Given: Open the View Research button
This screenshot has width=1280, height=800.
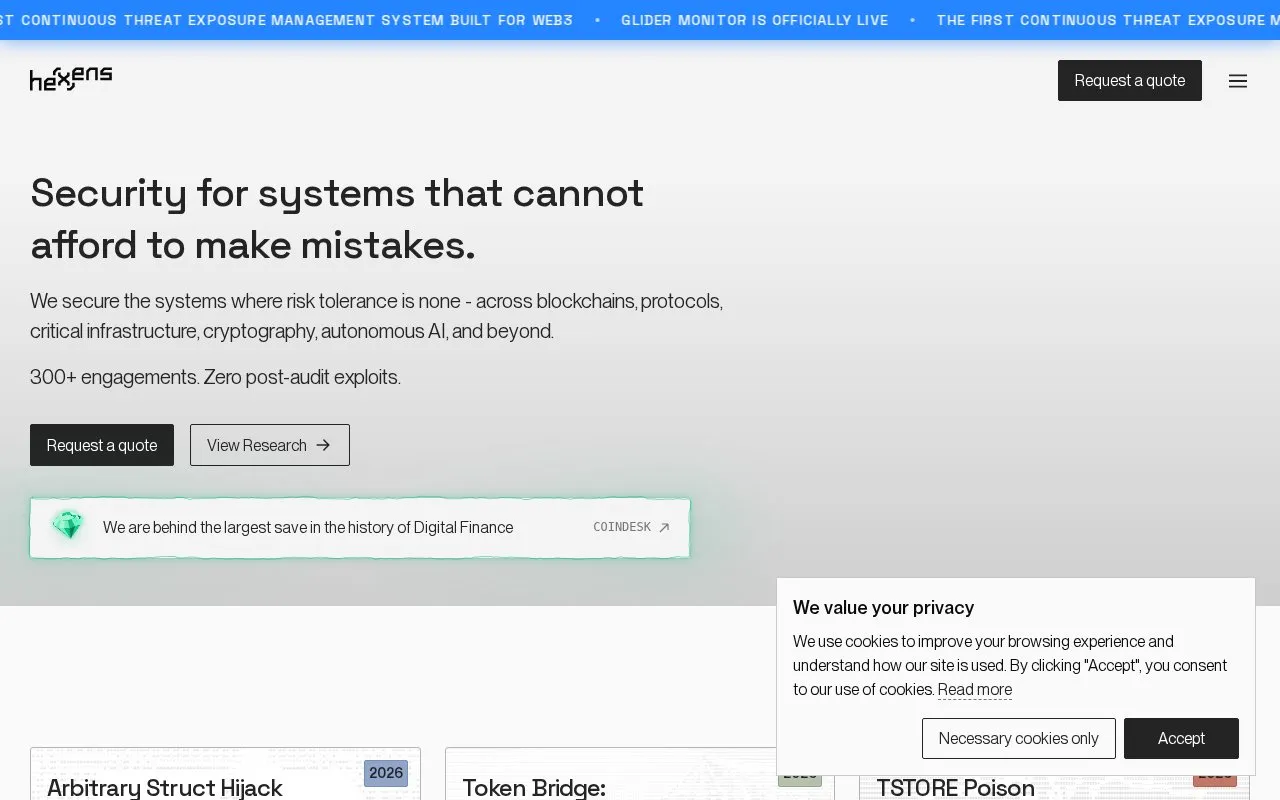Looking at the screenshot, I should [270, 445].
